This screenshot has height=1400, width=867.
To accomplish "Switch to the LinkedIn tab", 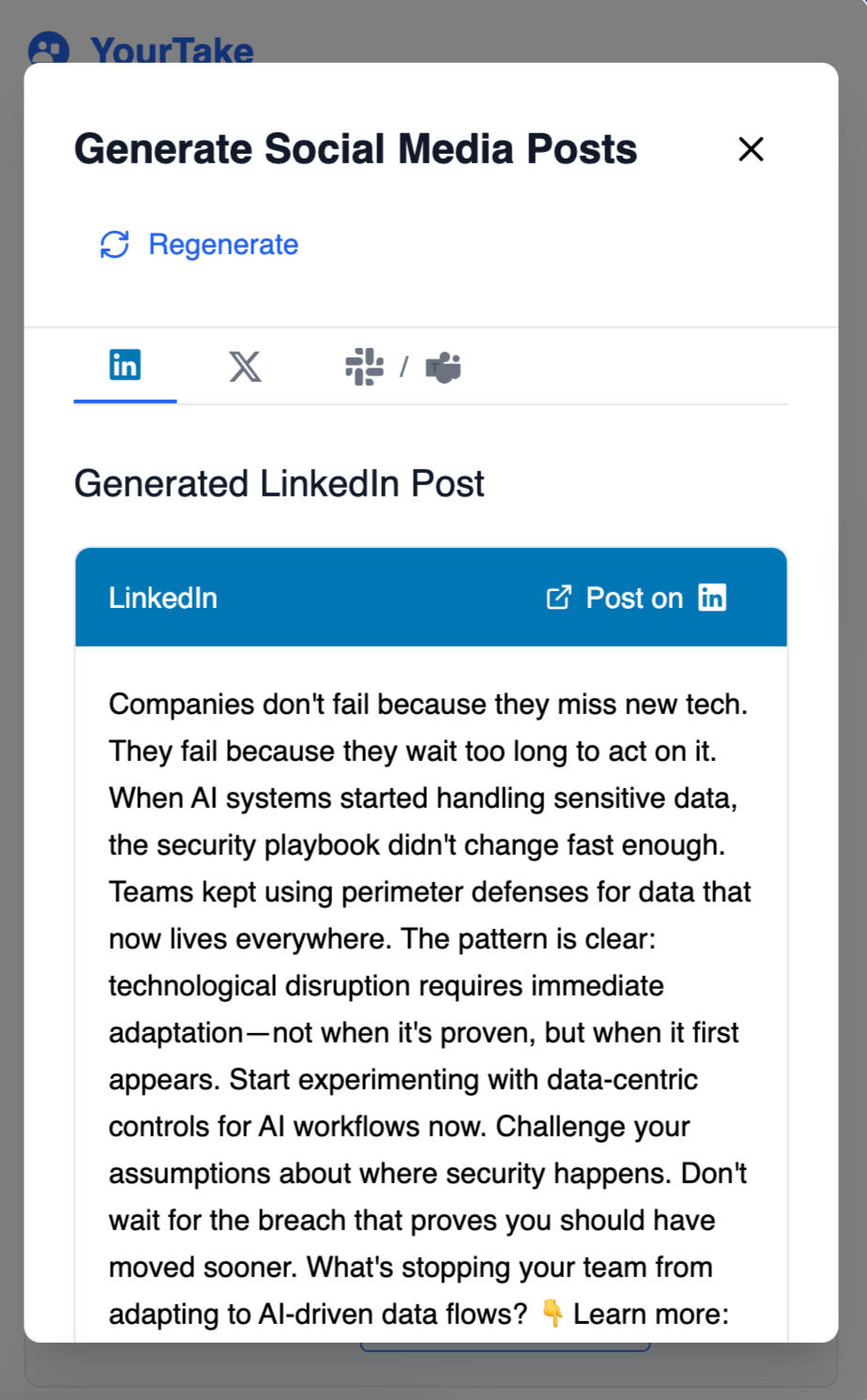I will pyautogui.click(x=125, y=365).
